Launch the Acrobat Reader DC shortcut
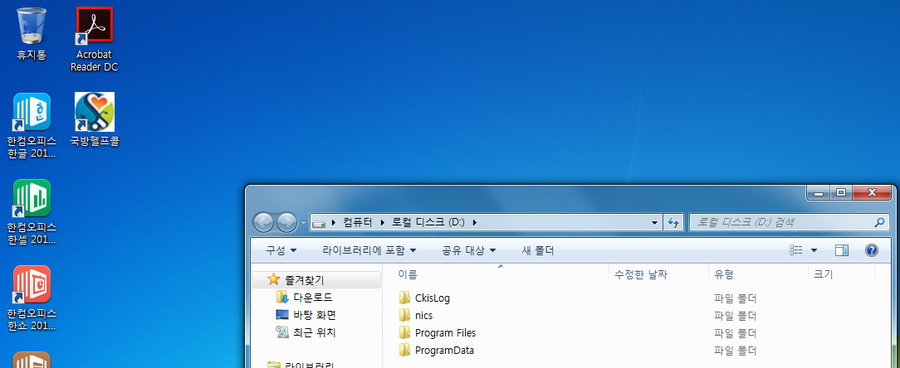The image size is (900, 368). coord(94,40)
